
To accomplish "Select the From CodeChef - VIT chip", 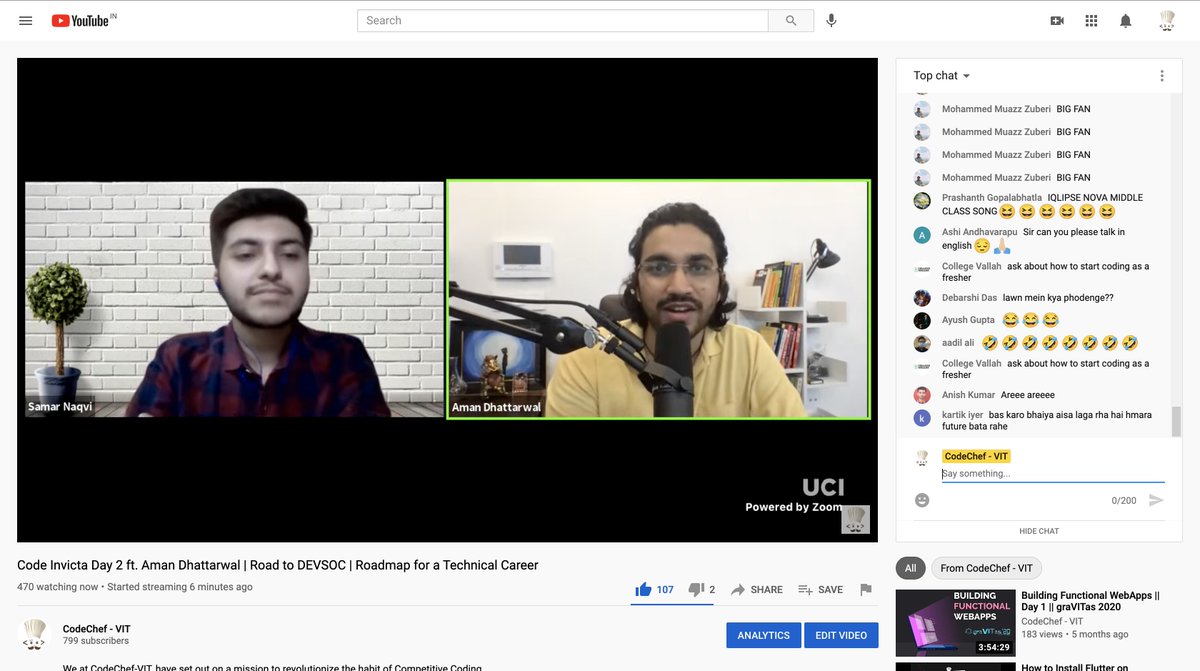I will [x=986, y=568].
